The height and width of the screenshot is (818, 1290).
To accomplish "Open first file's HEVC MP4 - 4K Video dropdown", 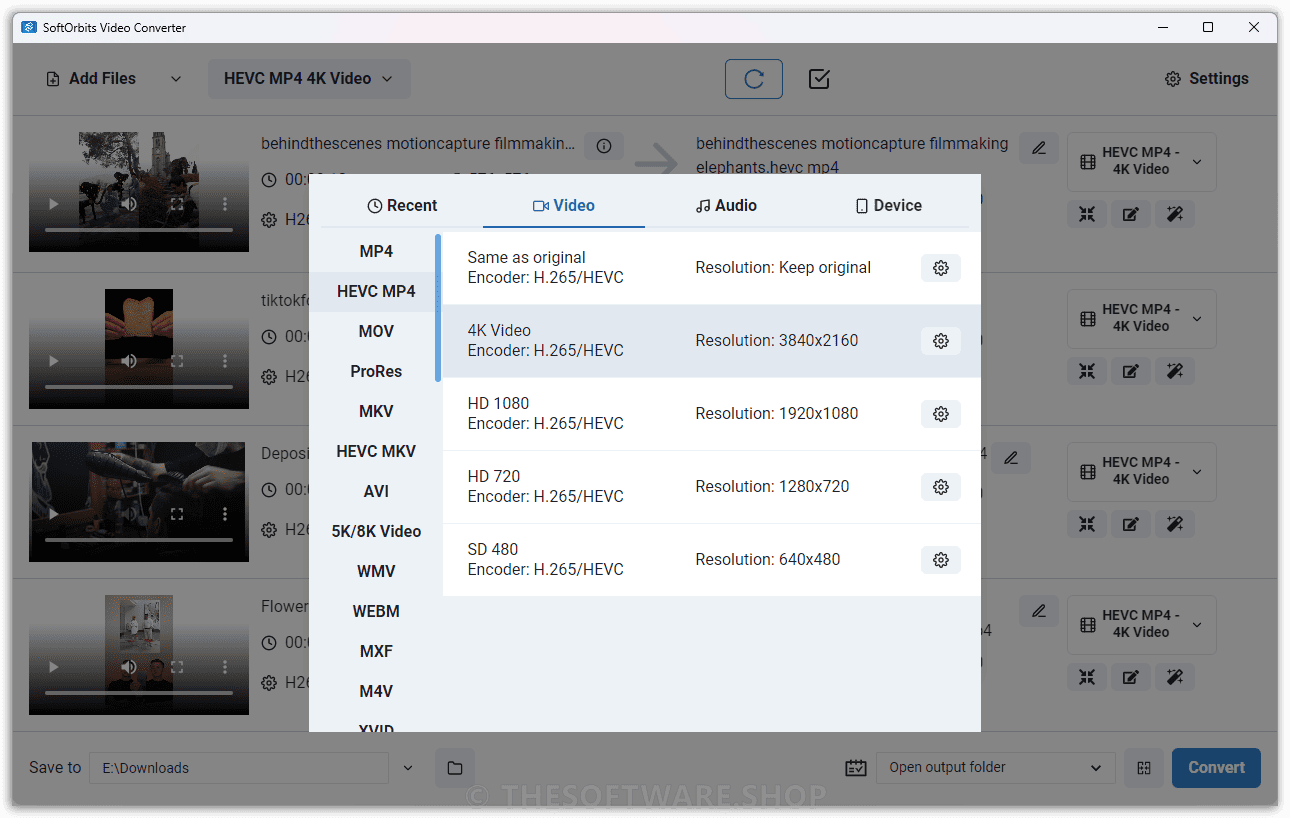I will tap(1142, 161).
